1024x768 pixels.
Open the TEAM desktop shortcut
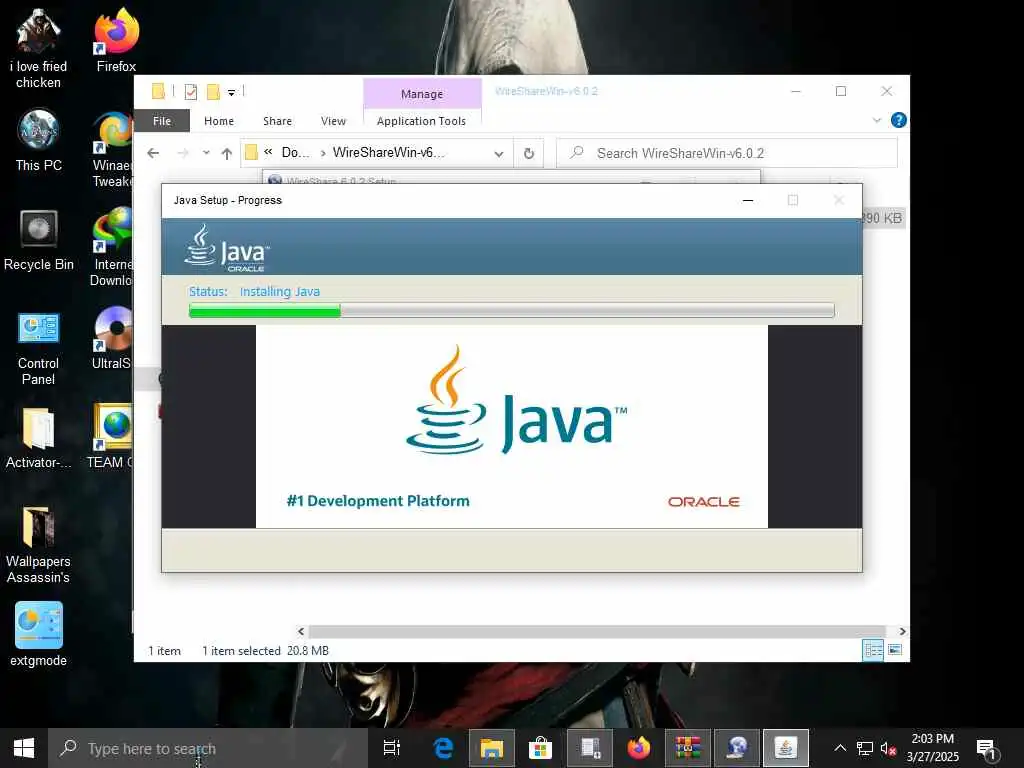point(111,436)
